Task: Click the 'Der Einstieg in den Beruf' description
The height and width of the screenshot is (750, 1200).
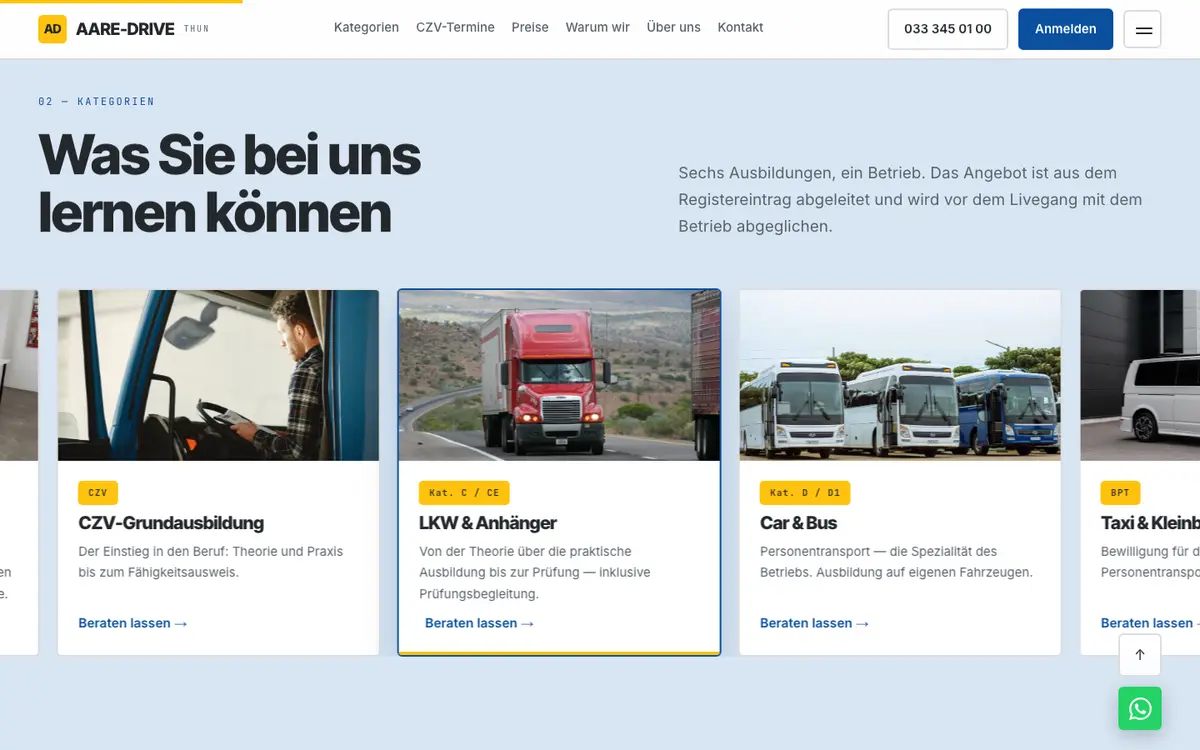Action: tap(211, 562)
